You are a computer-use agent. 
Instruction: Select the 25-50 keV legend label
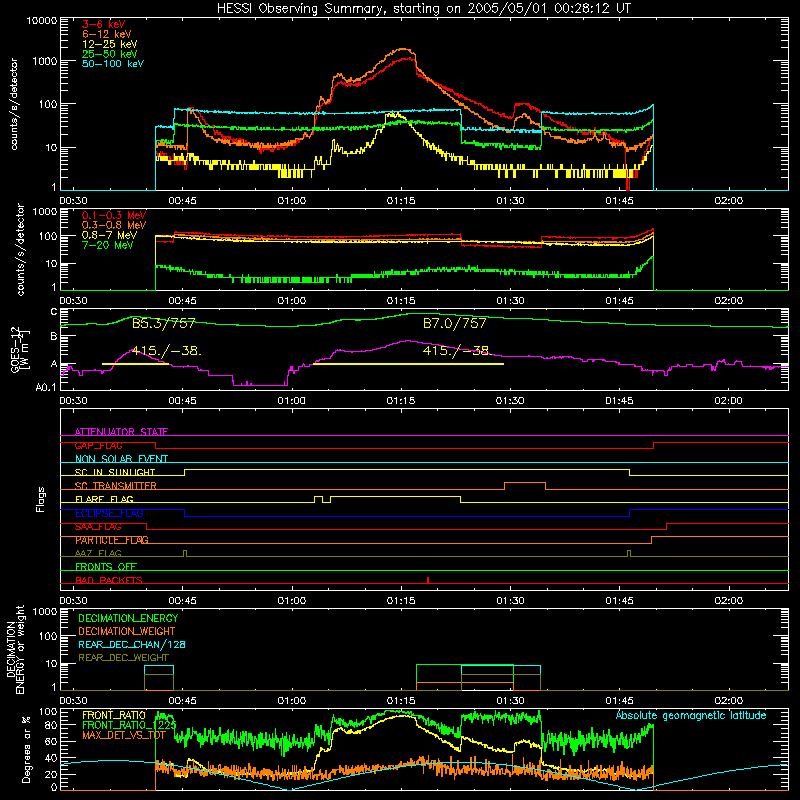[x=109, y=54]
